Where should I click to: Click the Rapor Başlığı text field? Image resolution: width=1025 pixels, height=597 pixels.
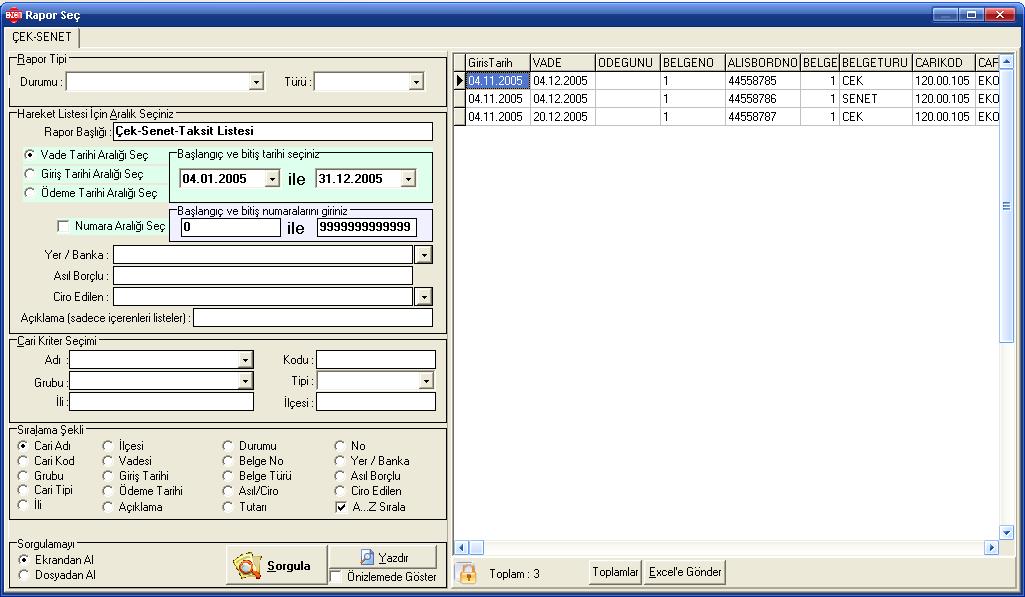[273, 131]
